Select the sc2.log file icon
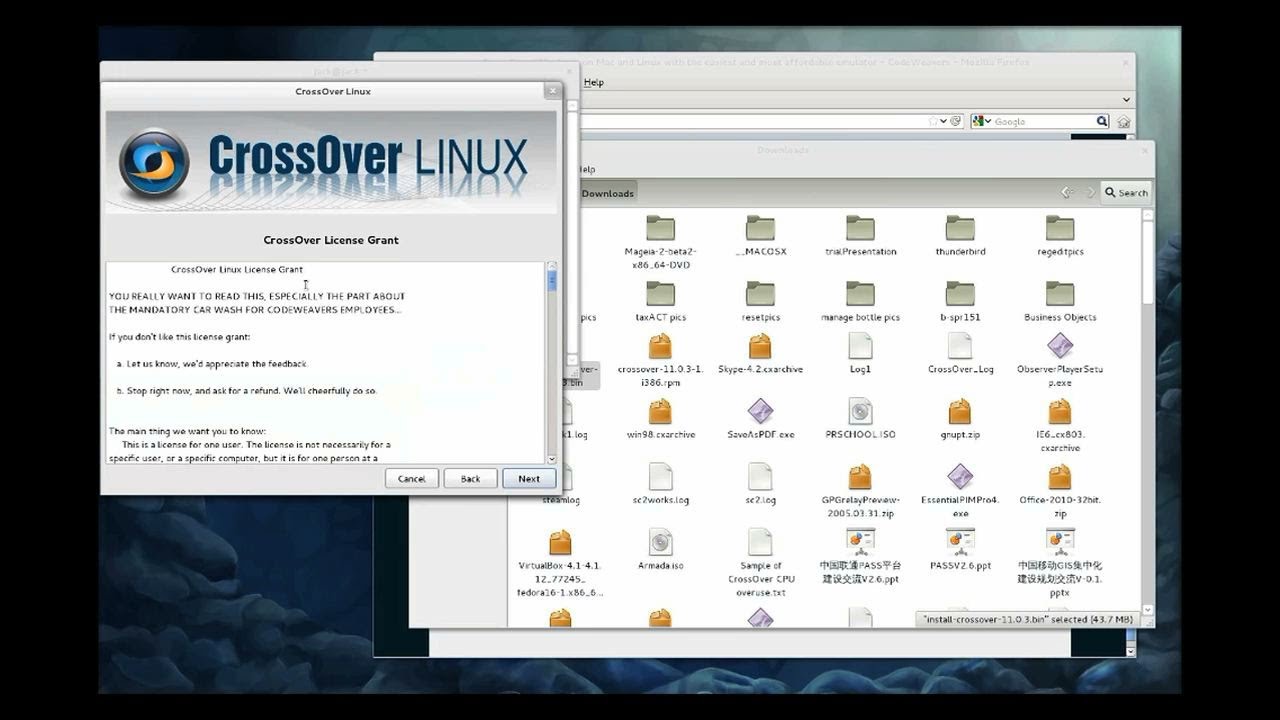Viewport: 1280px width, 720px height. [x=760, y=476]
